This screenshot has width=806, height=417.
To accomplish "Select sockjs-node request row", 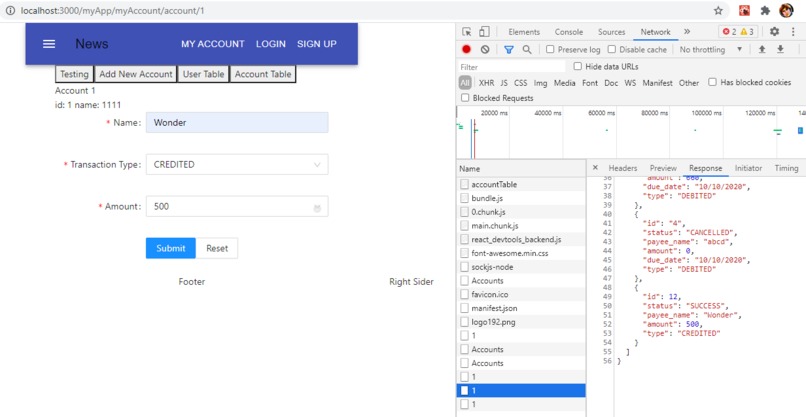I will 521,267.
